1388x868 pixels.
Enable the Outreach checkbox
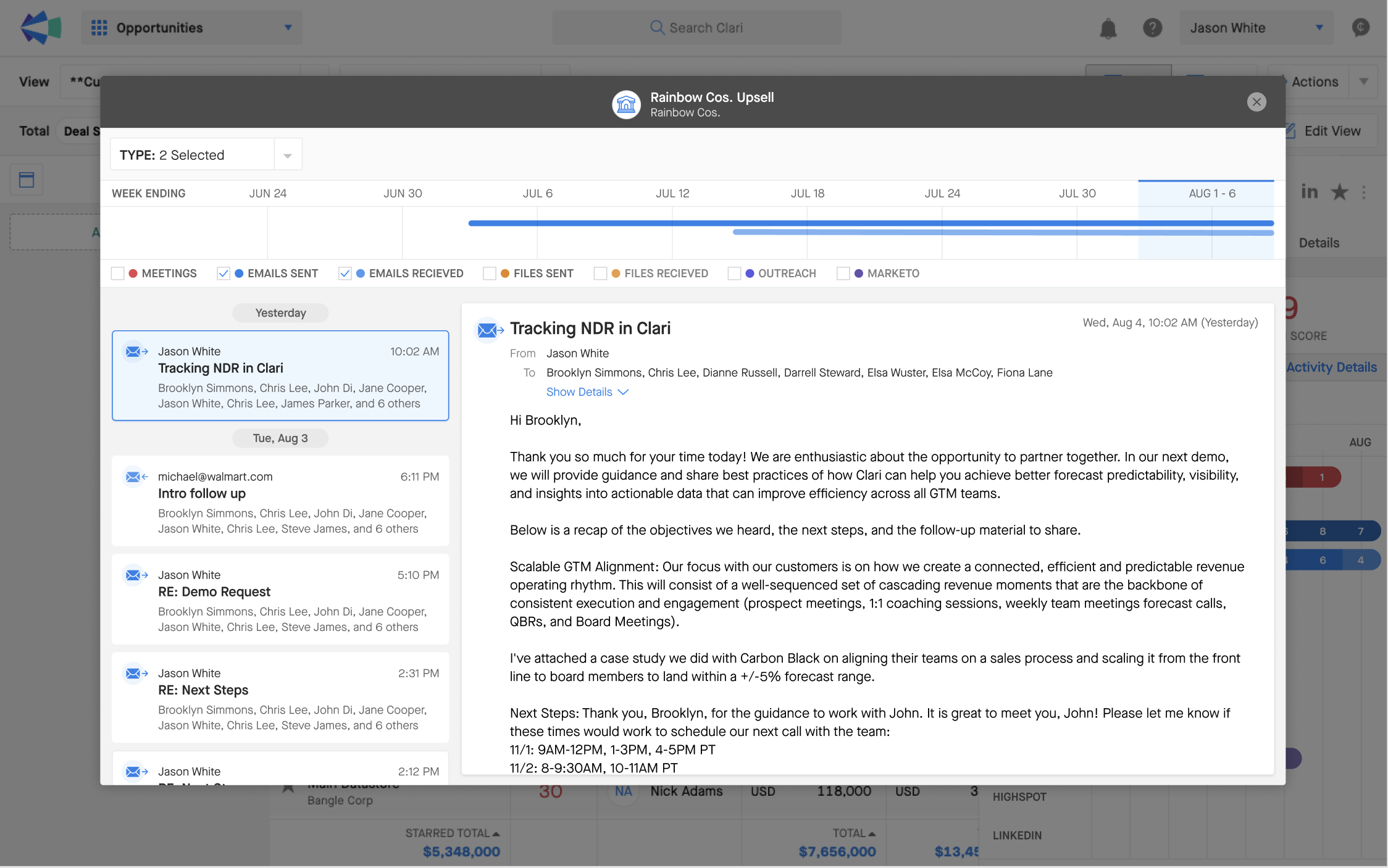(734, 273)
